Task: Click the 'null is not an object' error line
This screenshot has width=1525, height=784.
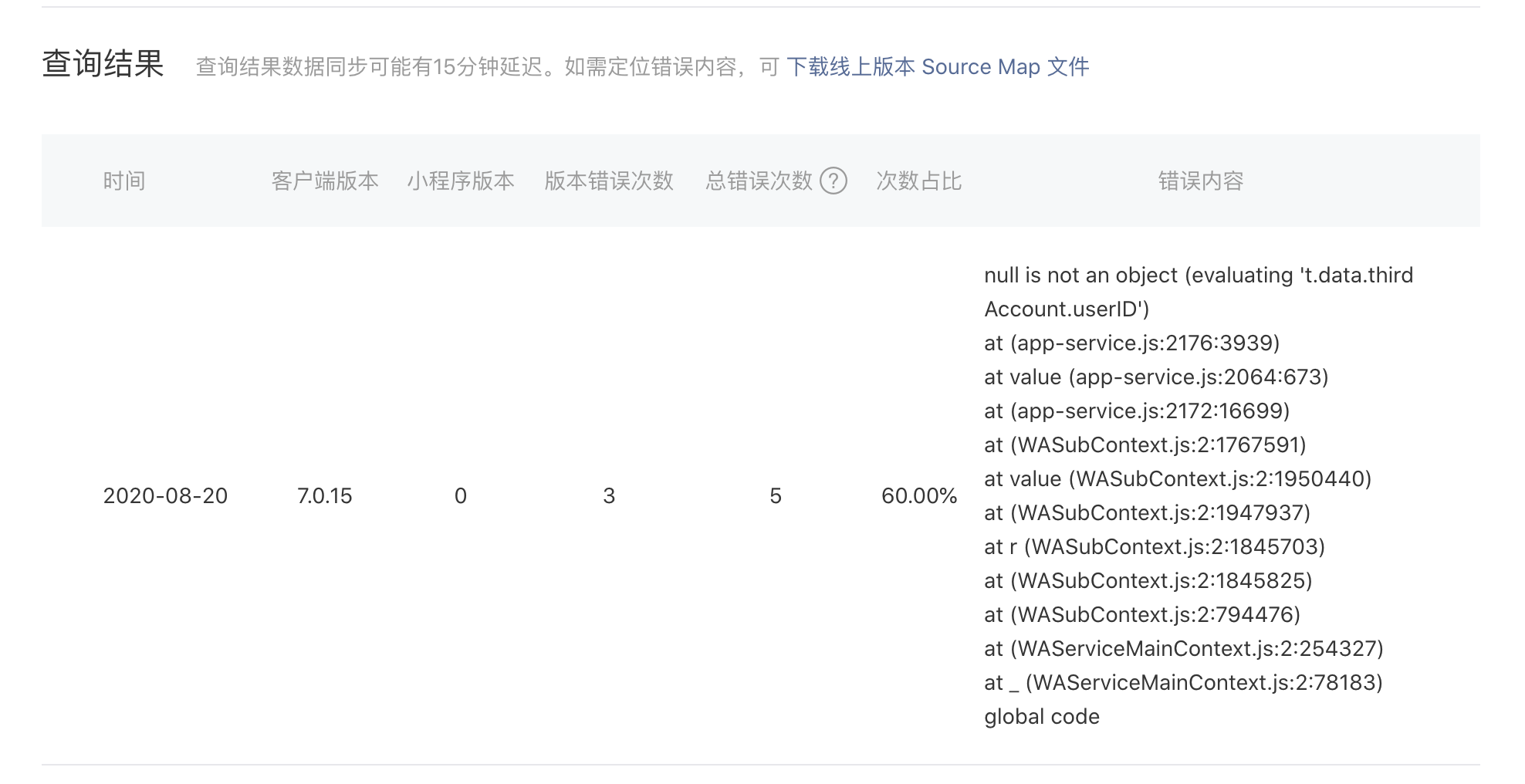Action: [1199, 275]
